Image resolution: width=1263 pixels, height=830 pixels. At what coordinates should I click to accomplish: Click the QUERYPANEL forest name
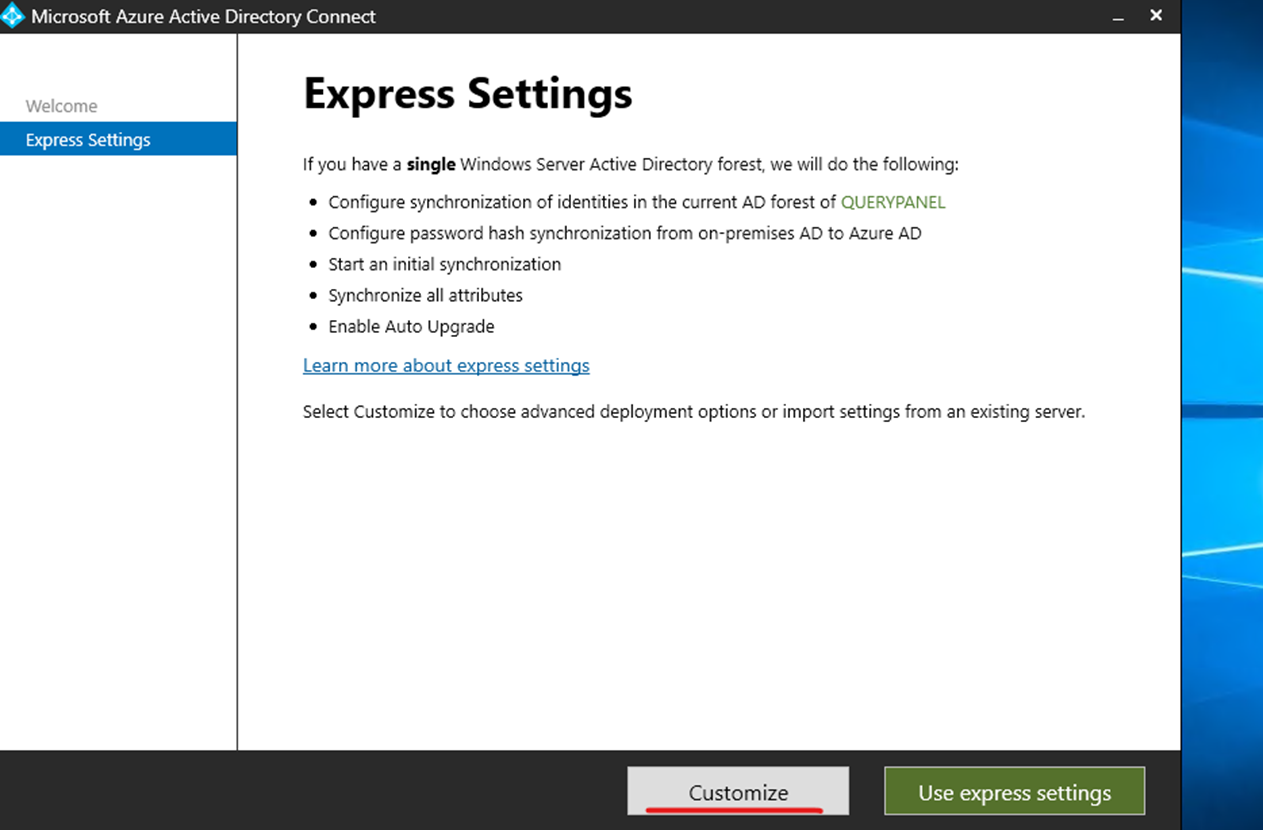pos(893,202)
